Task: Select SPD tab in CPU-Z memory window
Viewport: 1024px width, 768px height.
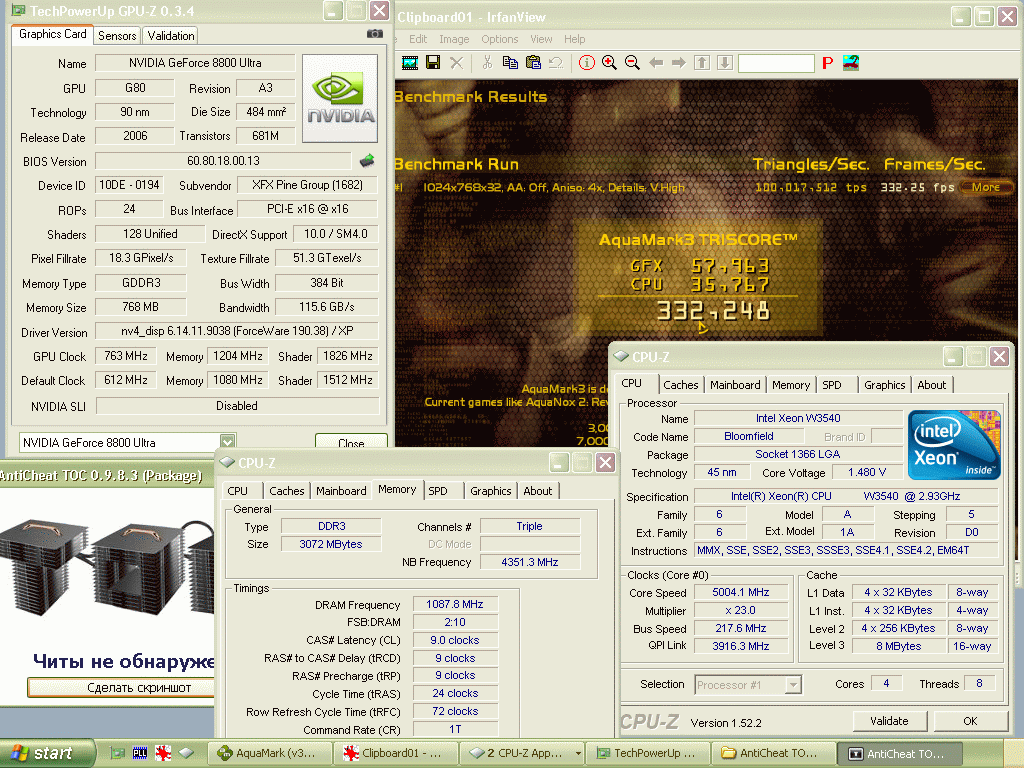Action: [438, 490]
